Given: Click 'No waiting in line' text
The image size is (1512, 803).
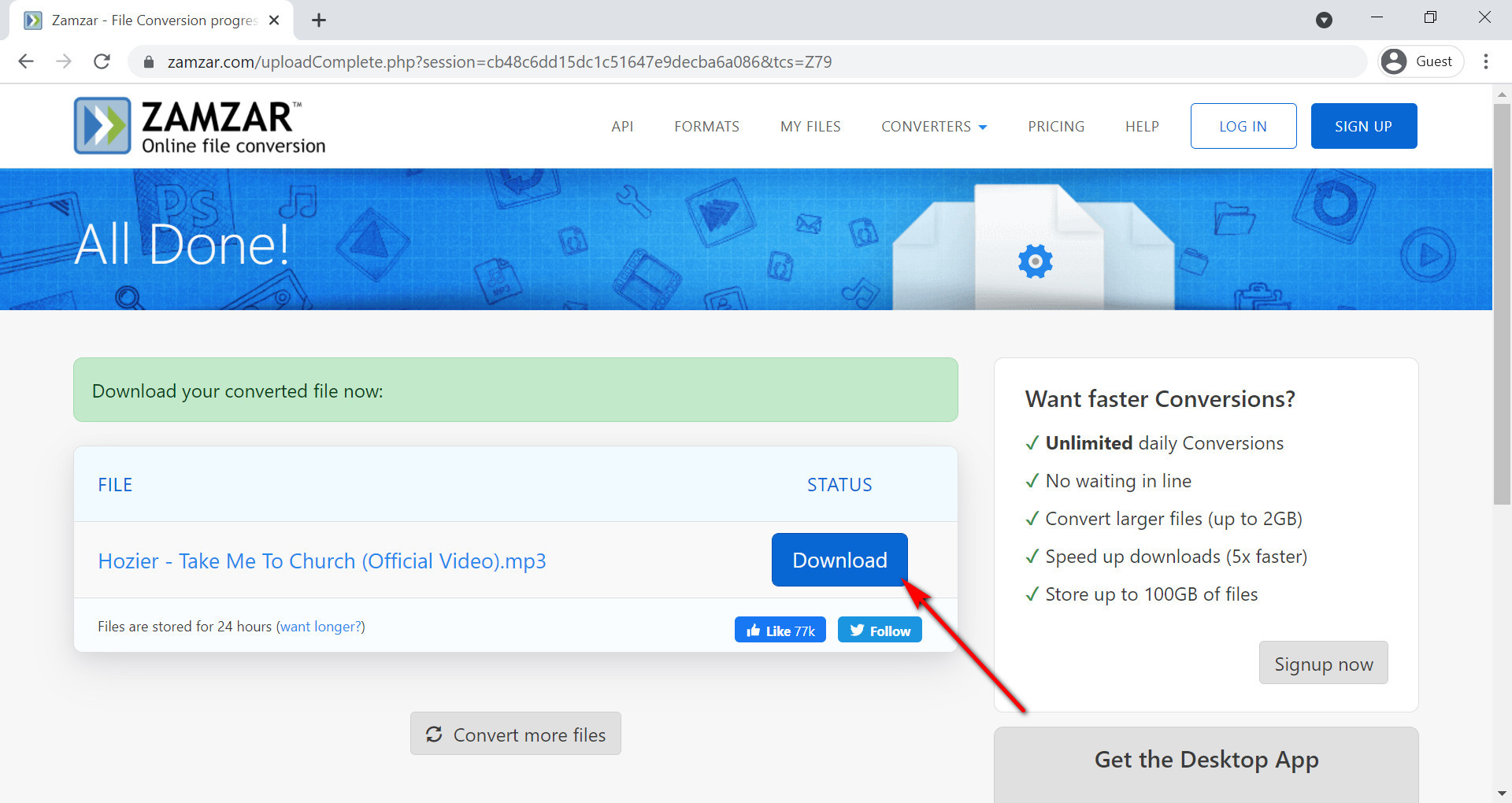Looking at the screenshot, I should click(x=1118, y=481).
